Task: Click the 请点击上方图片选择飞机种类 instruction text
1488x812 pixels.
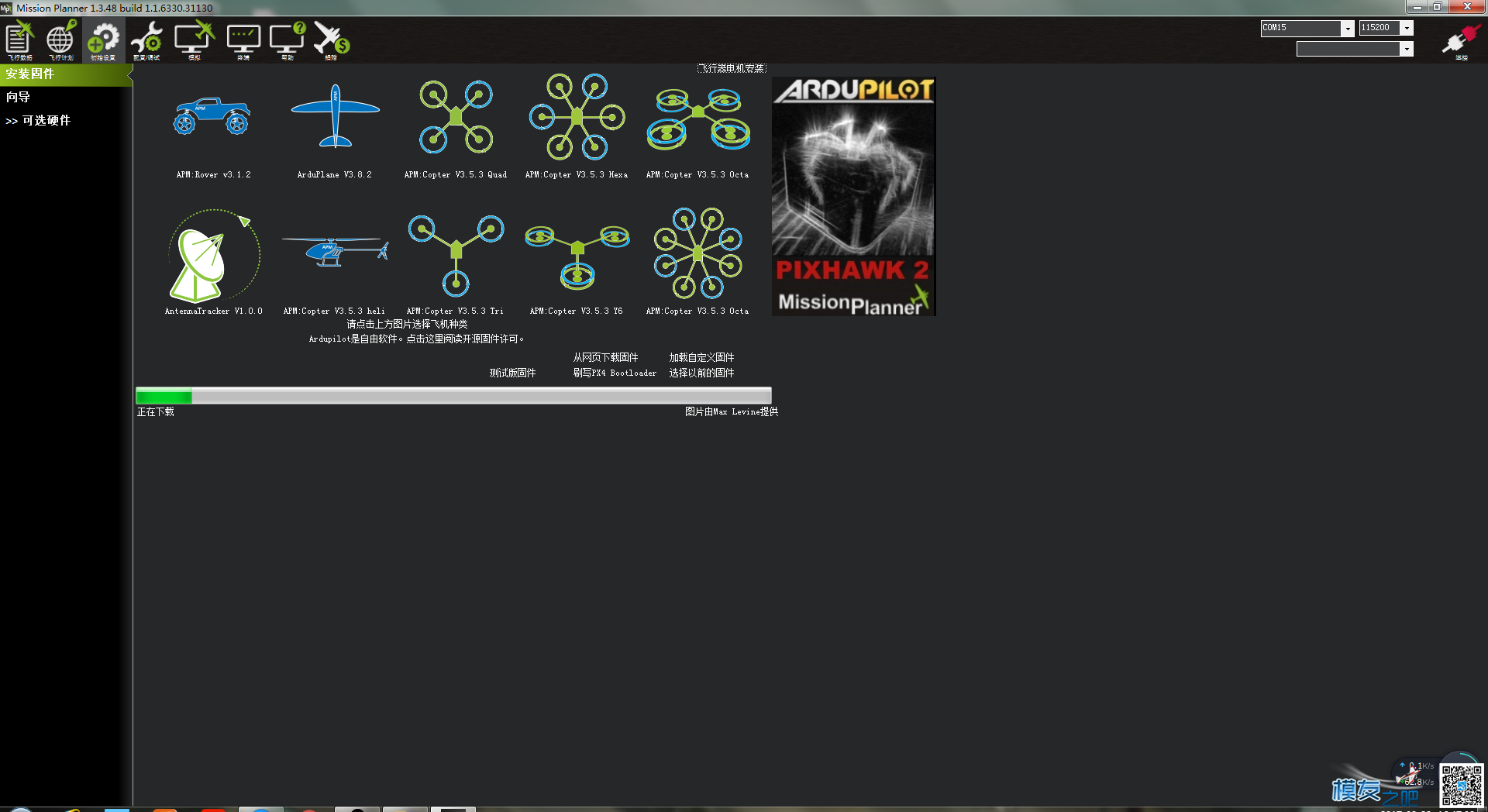Action: pyautogui.click(x=407, y=324)
